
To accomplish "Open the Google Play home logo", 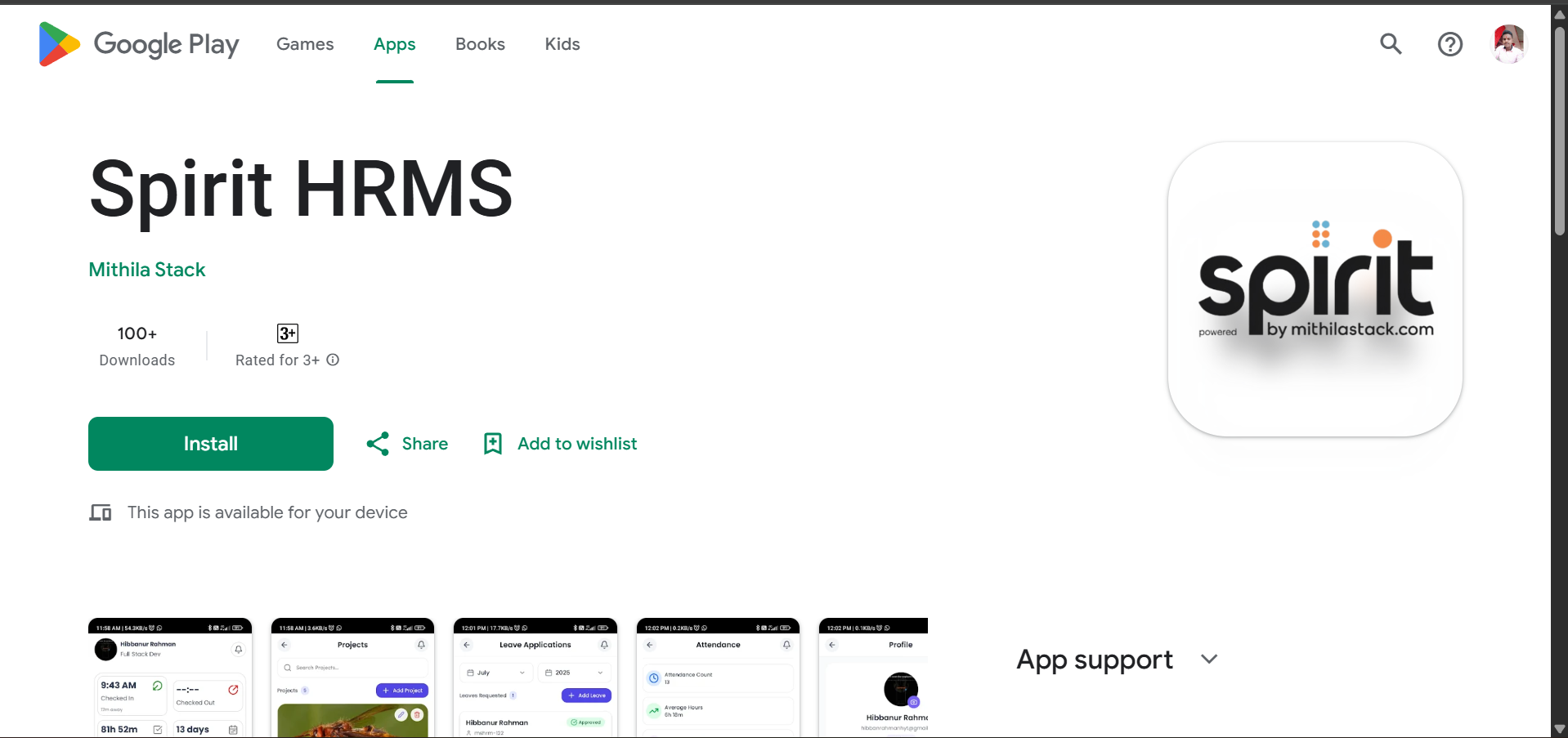I will pyautogui.click(x=139, y=44).
